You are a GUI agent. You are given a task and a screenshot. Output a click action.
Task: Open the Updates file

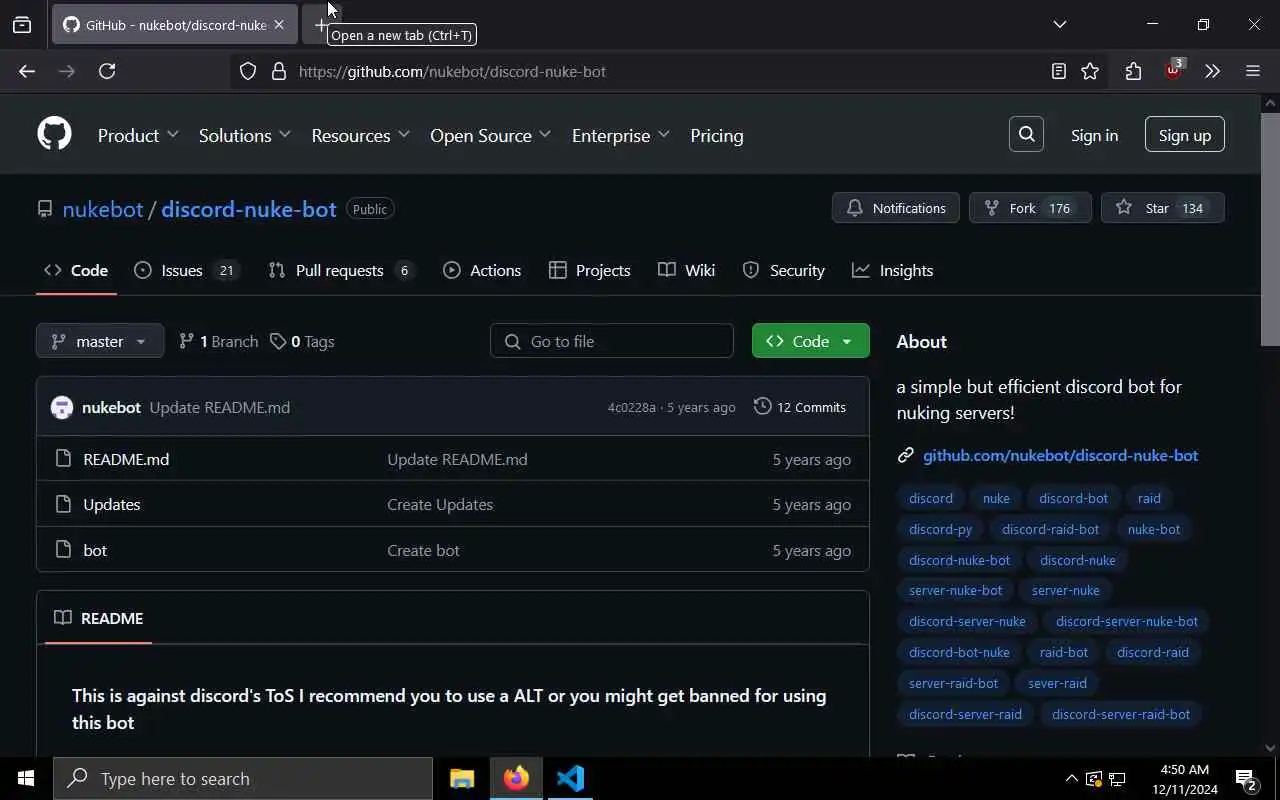(112, 504)
